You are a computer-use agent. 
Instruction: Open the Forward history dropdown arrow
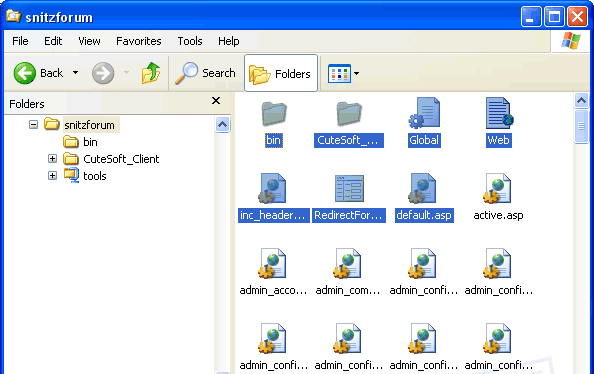(x=127, y=72)
